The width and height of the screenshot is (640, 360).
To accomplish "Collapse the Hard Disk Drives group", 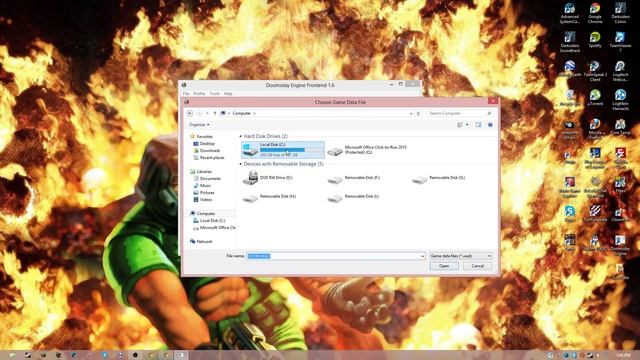I will click(240, 136).
